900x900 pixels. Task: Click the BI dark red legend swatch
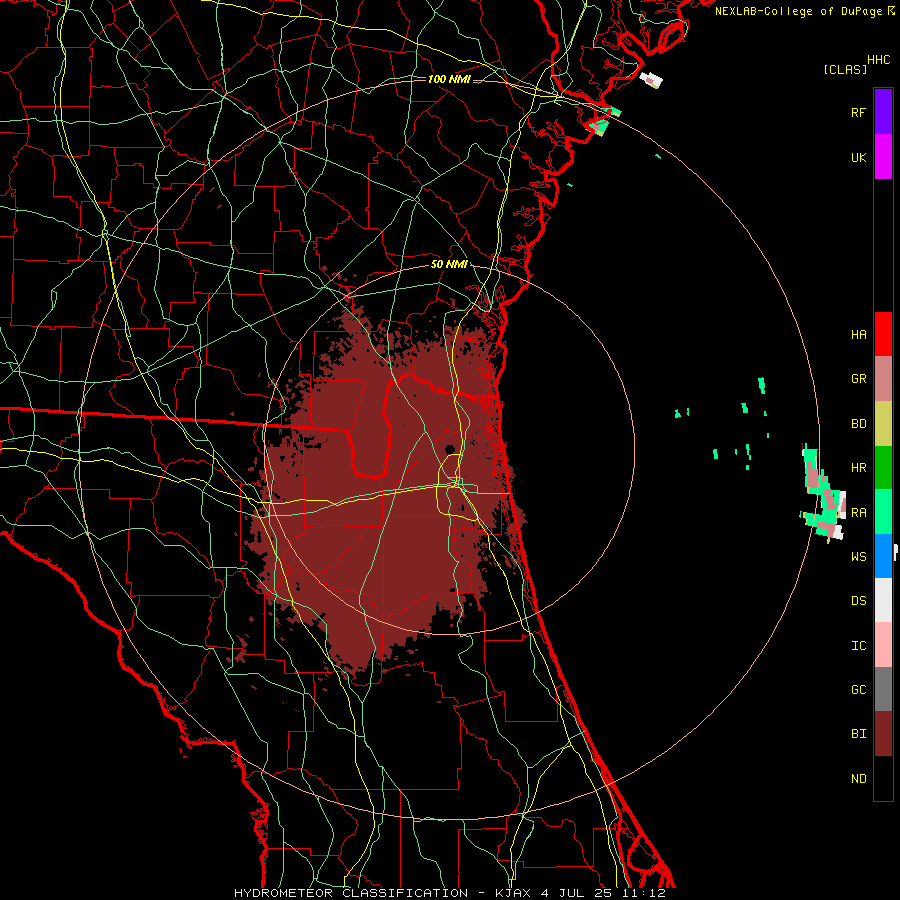883,734
